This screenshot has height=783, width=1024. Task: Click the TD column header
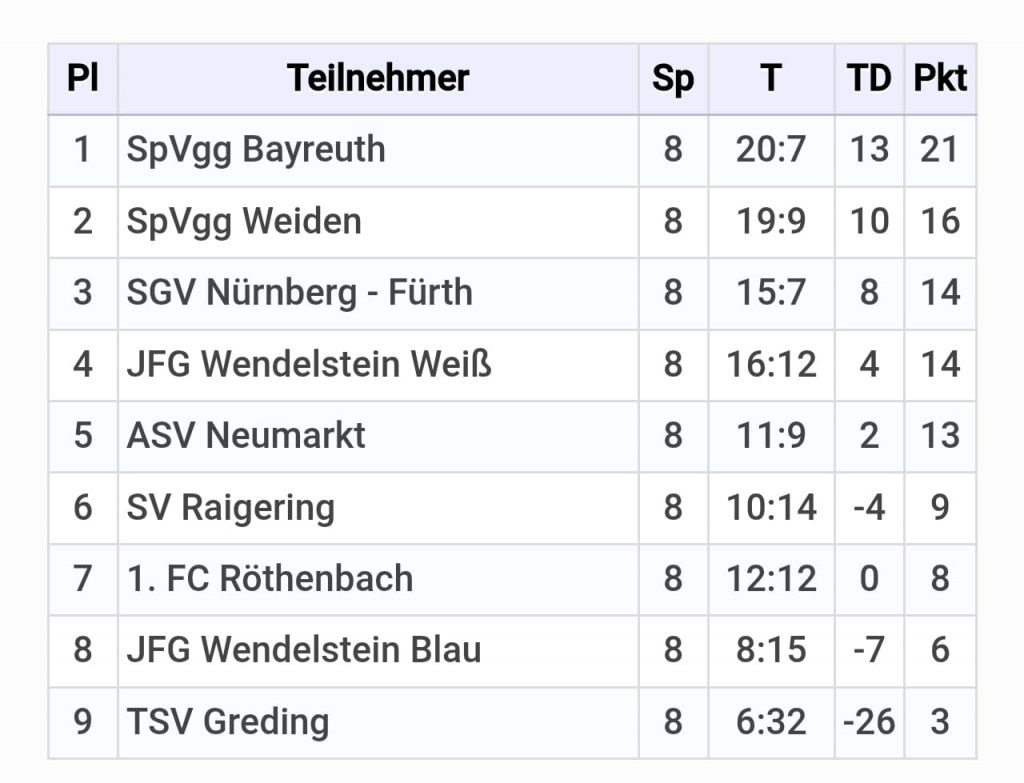click(869, 78)
